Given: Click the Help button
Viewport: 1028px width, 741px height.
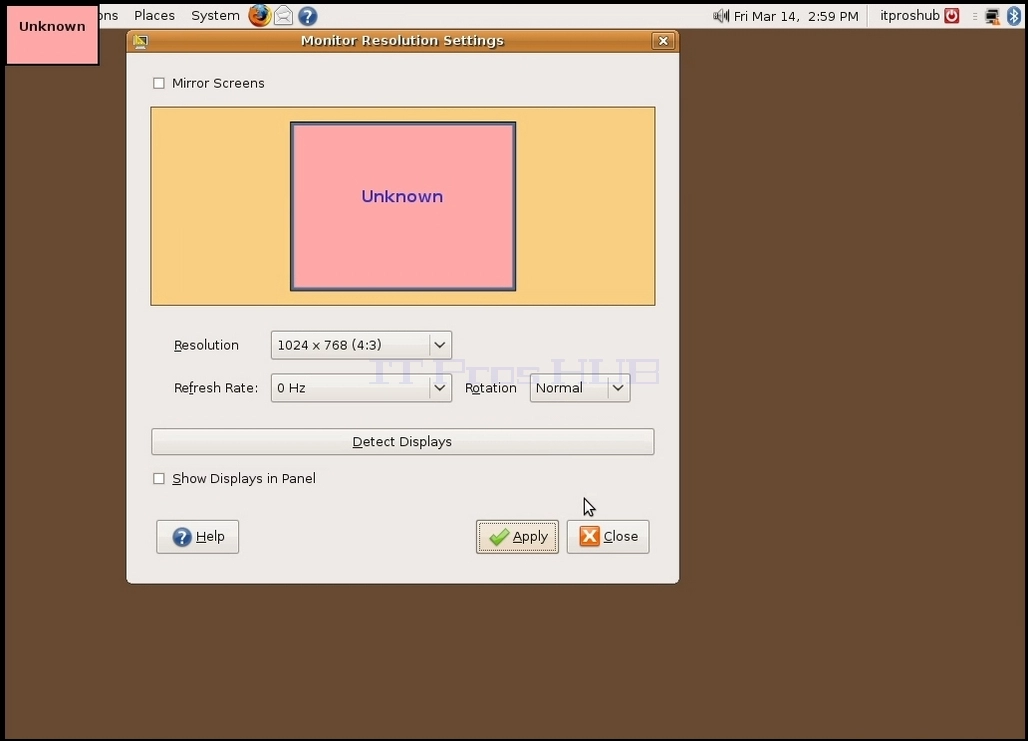Looking at the screenshot, I should pyautogui.click(x=197, y=537).
